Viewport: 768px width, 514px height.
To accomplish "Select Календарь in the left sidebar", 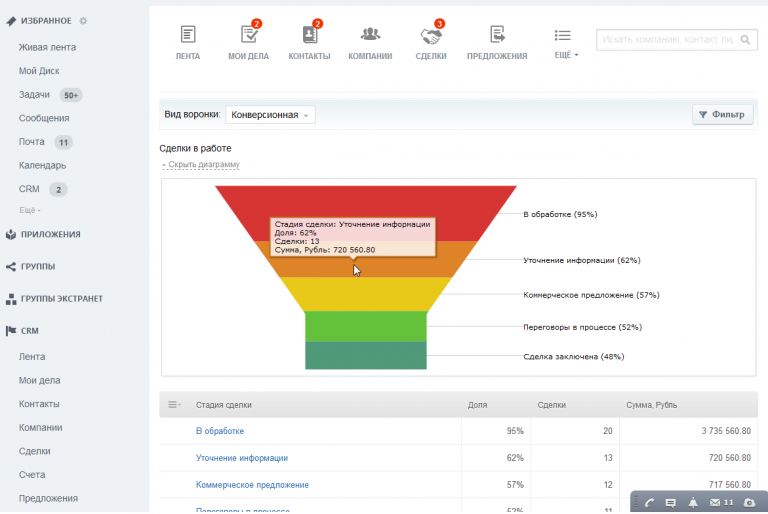I will click(42, 165).
